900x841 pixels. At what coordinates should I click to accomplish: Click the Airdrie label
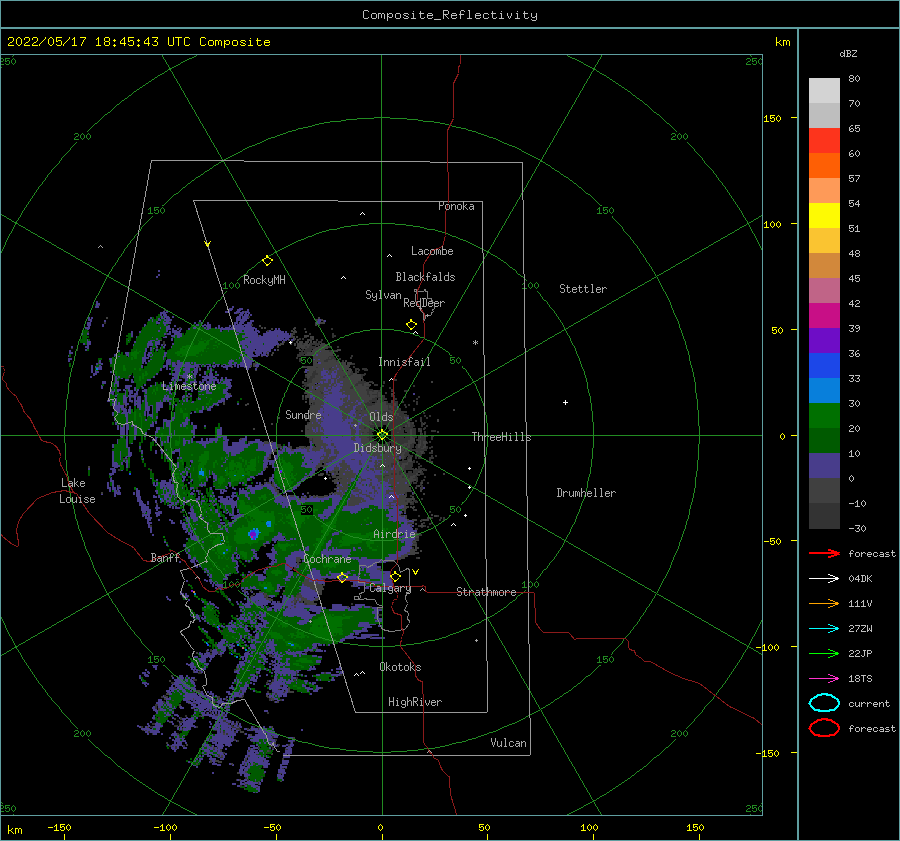[x=394, y=534]
